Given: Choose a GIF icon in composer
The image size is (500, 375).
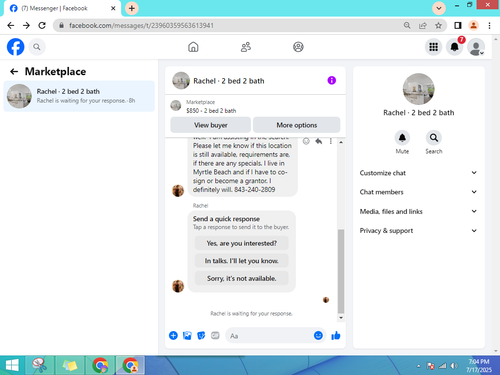Looking at the screenshot, I should [x=215, y=335].
